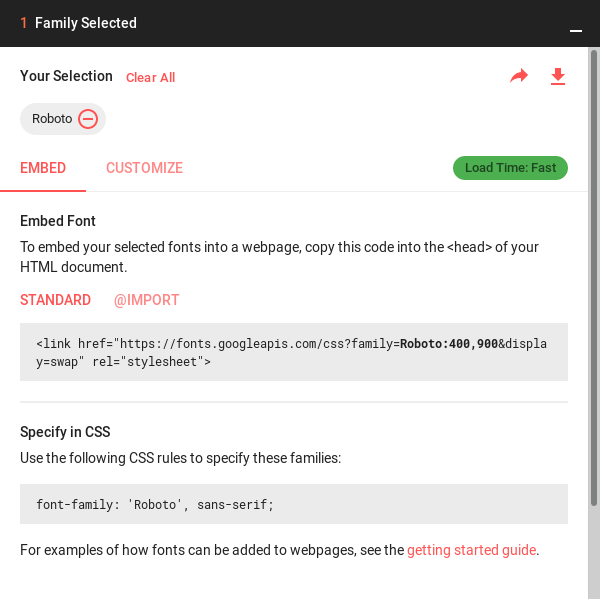Click the Roboto selection chip
This screenshot has width=600, height=599.
pos(63,119)
